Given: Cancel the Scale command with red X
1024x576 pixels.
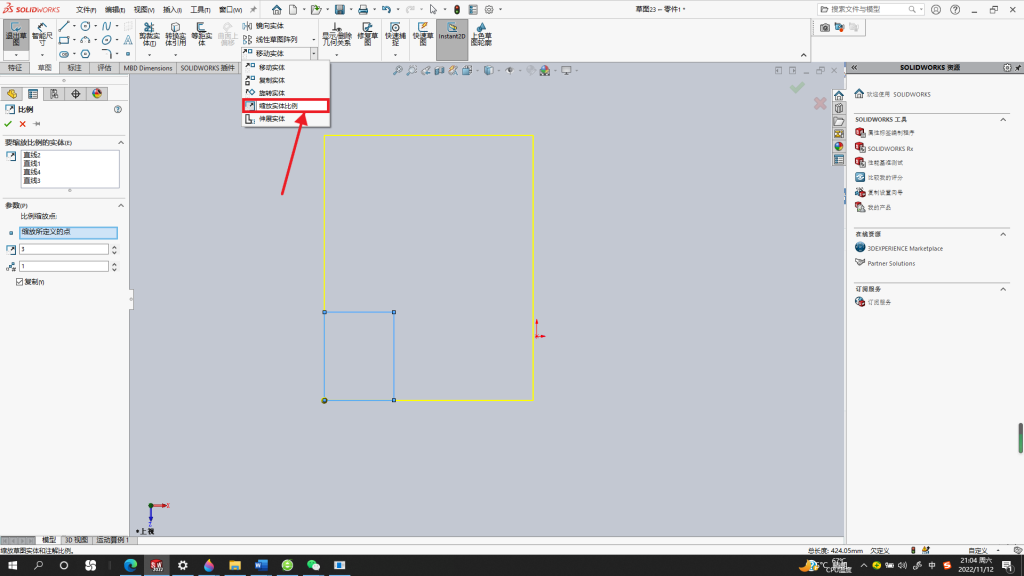Looking at the screenshot, I should click(23, 124).
